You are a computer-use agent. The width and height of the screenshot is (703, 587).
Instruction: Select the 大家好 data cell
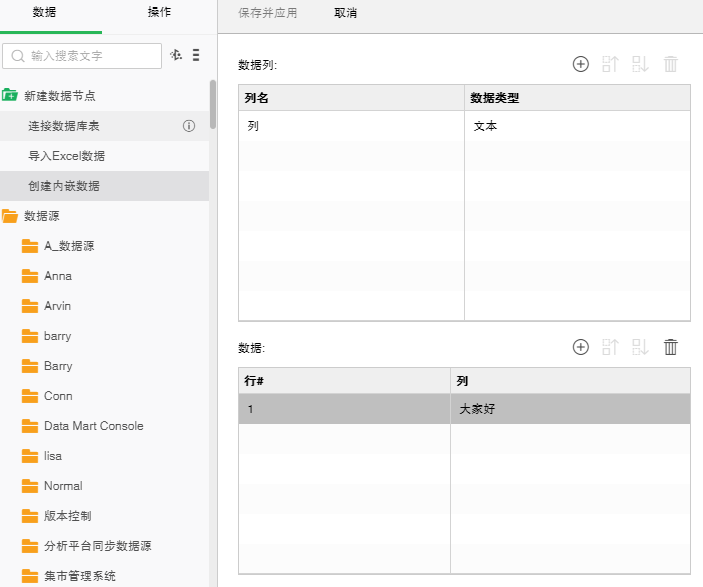tap(569, 409)
